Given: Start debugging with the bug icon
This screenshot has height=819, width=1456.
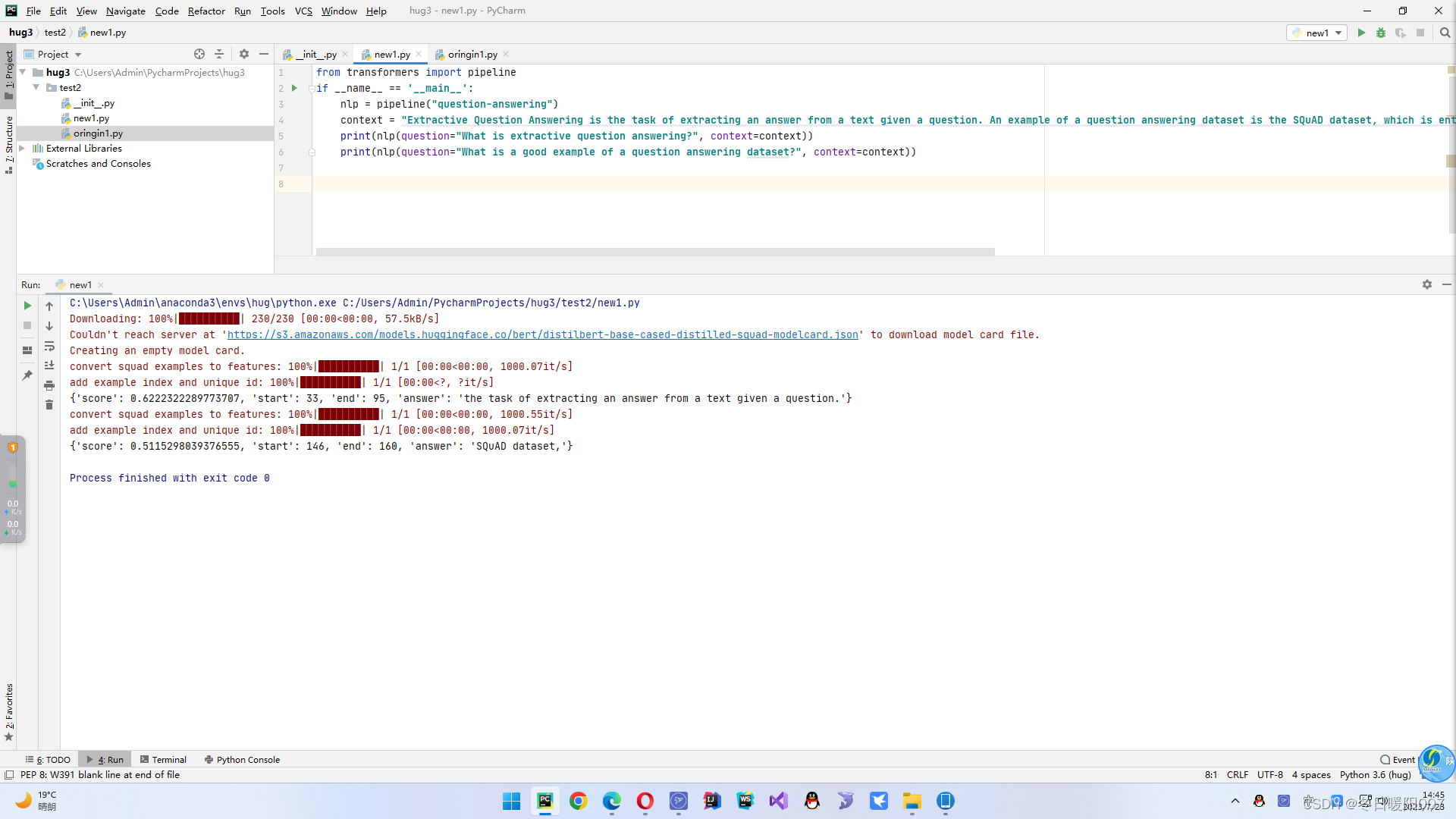Looking at the screenshot, I should [x=1381, y=33].
